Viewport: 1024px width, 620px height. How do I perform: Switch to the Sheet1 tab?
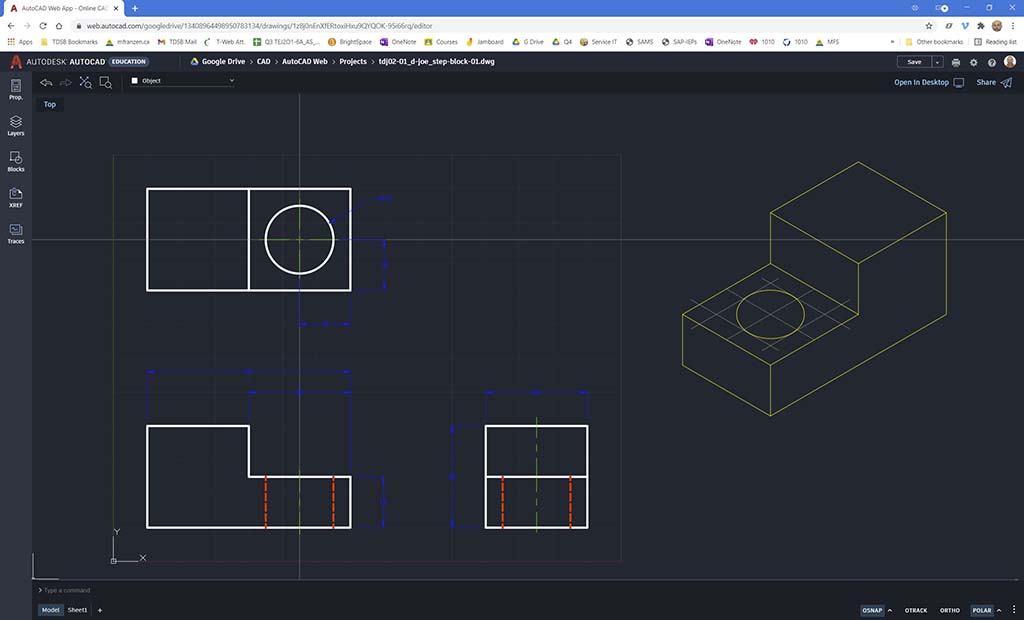[77, 610]
